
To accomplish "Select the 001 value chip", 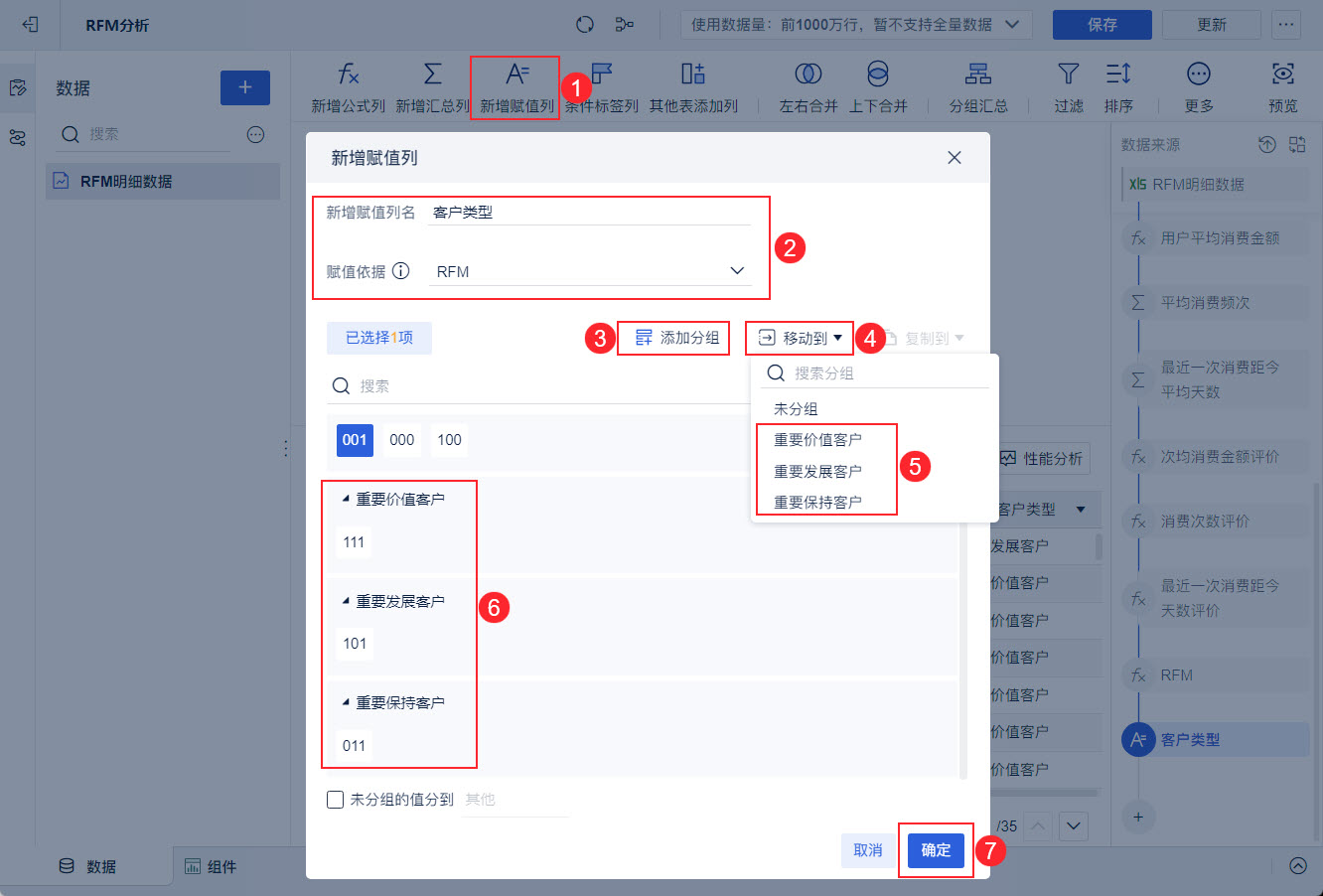I will click(355, 440).
